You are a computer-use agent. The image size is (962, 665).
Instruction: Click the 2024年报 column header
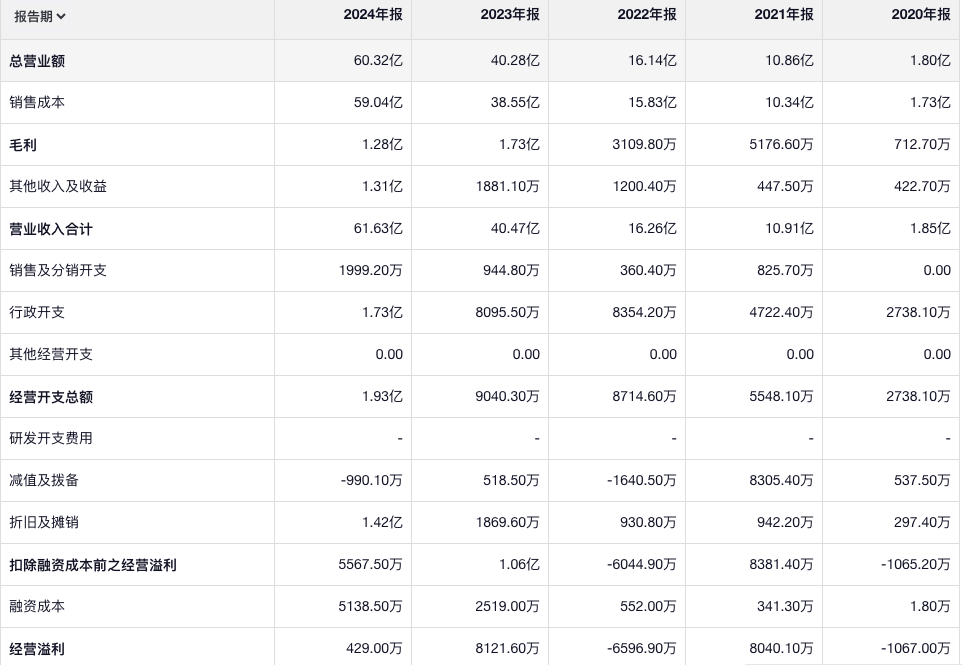tap(373, 15)
